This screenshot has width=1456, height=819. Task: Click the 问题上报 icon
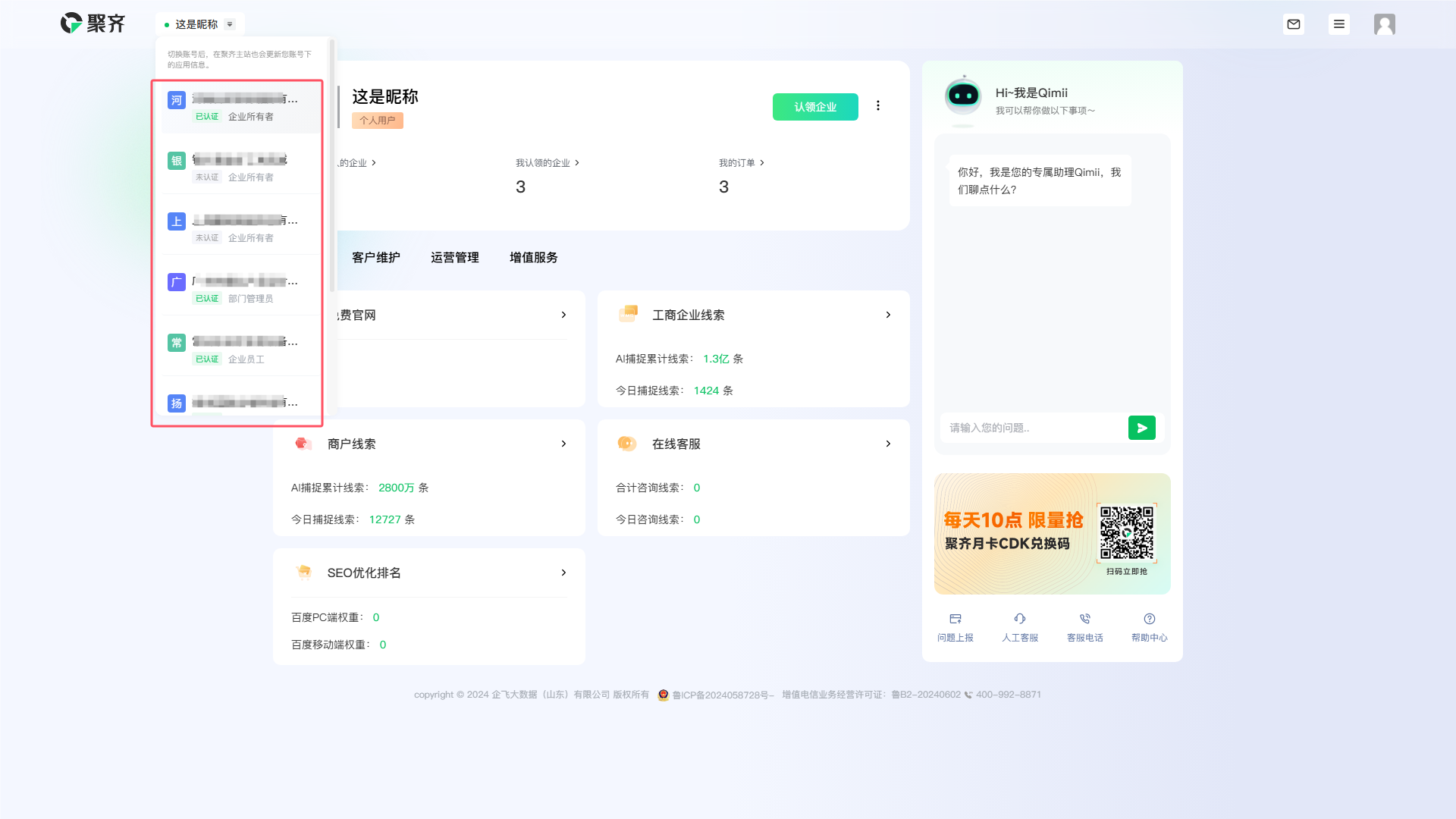(955, 619)
